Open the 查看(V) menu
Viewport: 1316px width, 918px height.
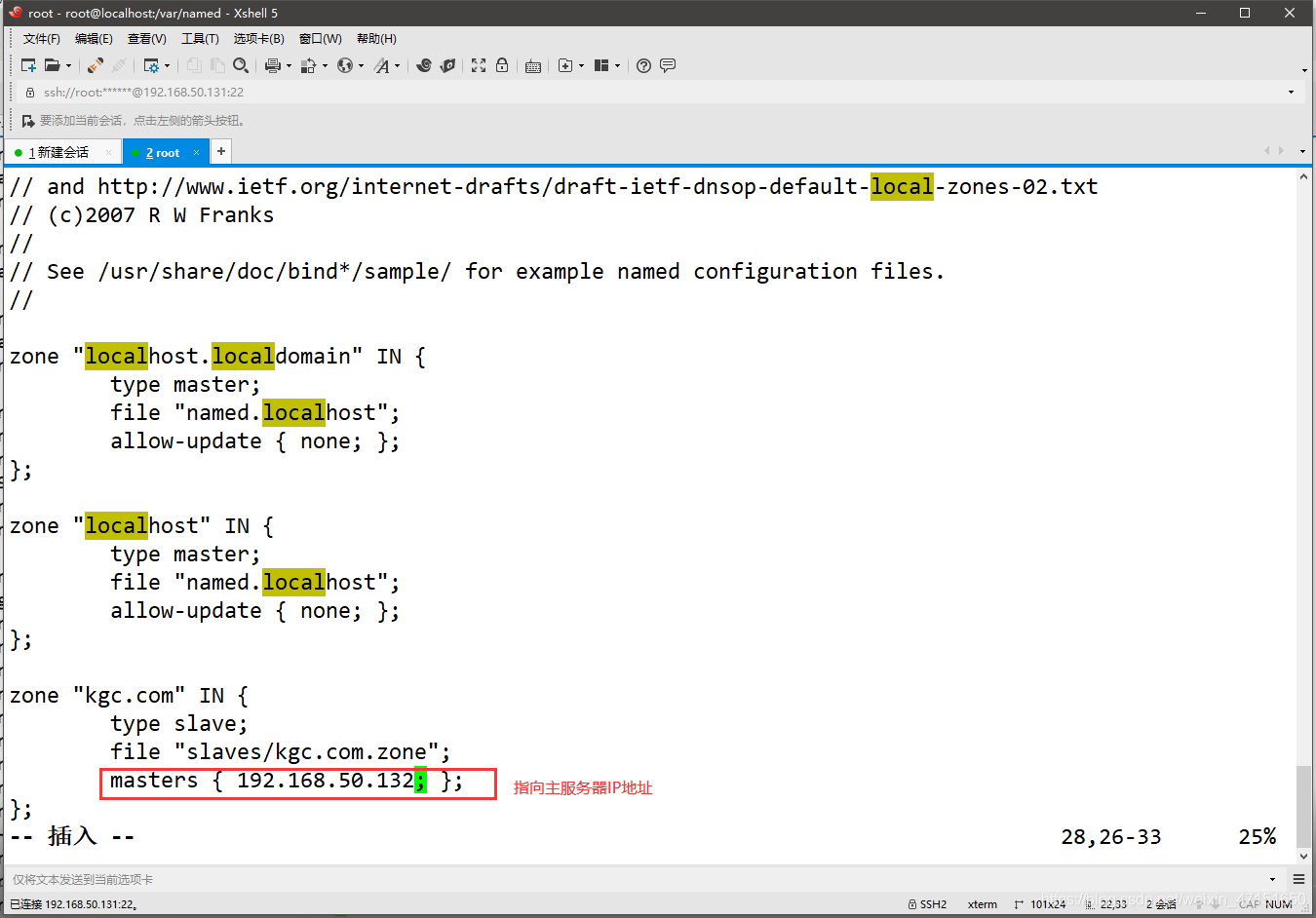[x=147, y=39]
